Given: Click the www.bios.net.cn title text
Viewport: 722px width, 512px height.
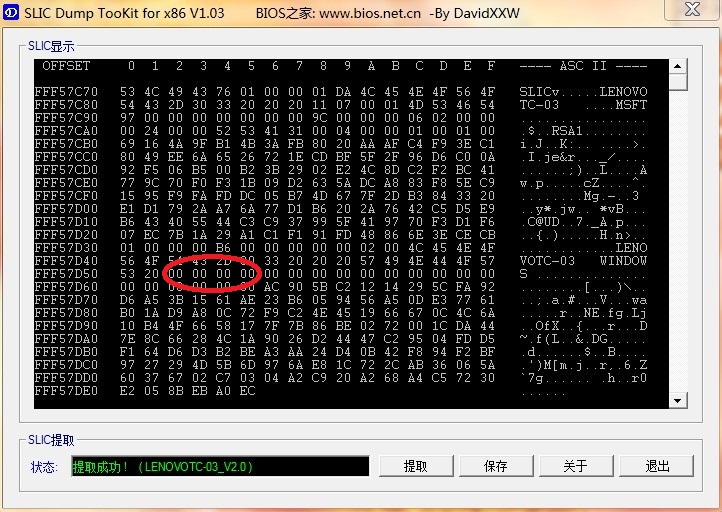Looking at the screenshot, I should click(370, 13).
